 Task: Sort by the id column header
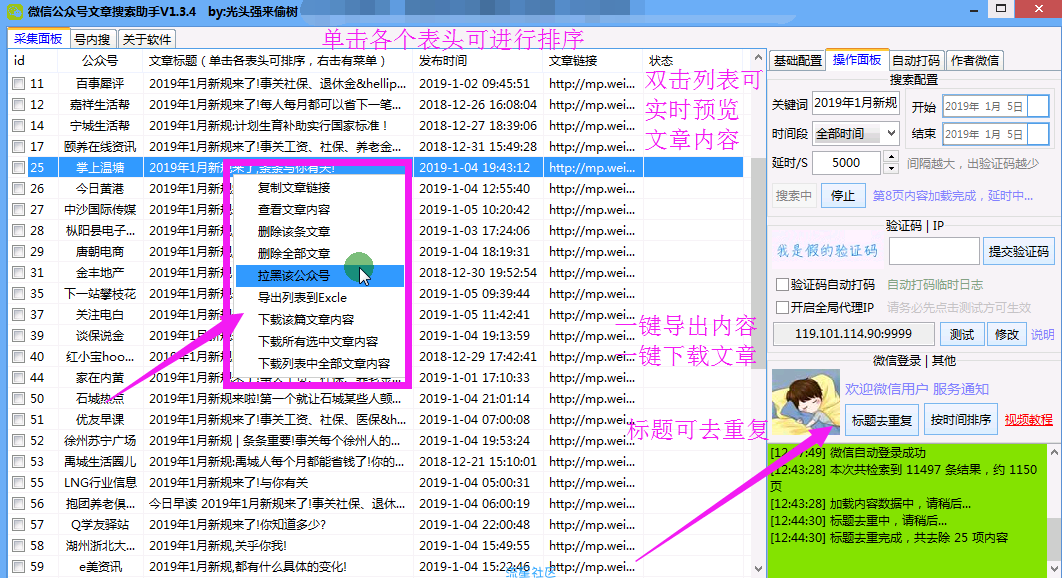[33, 61]
